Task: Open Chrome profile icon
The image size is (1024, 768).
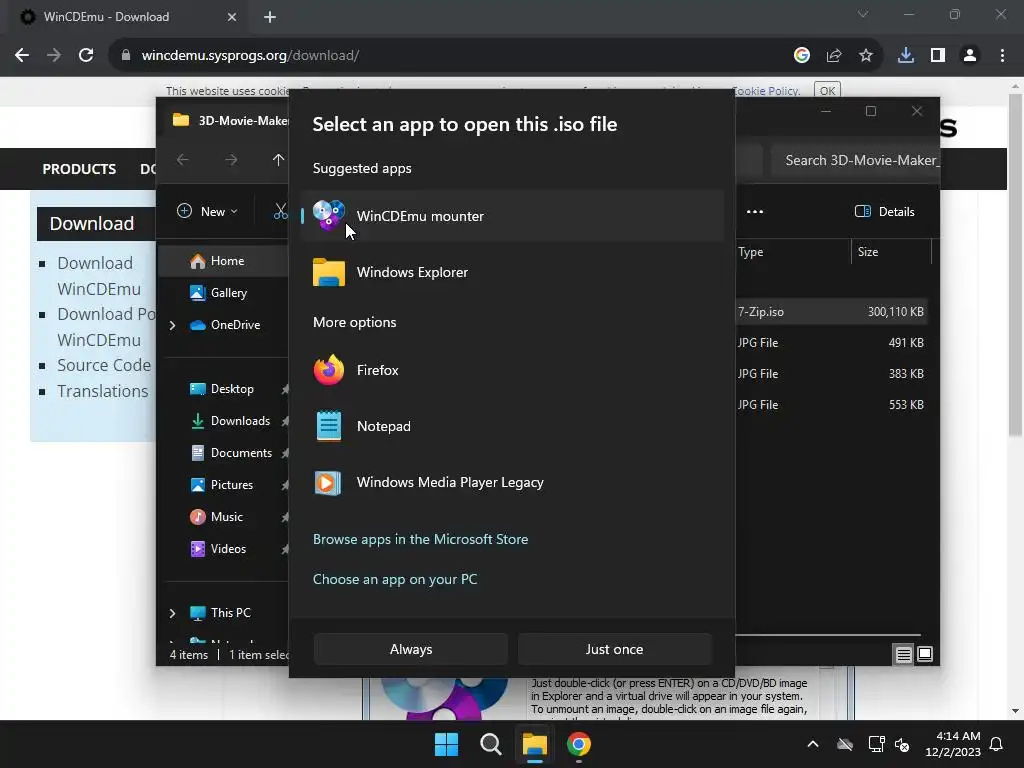Action: [970, 56]
